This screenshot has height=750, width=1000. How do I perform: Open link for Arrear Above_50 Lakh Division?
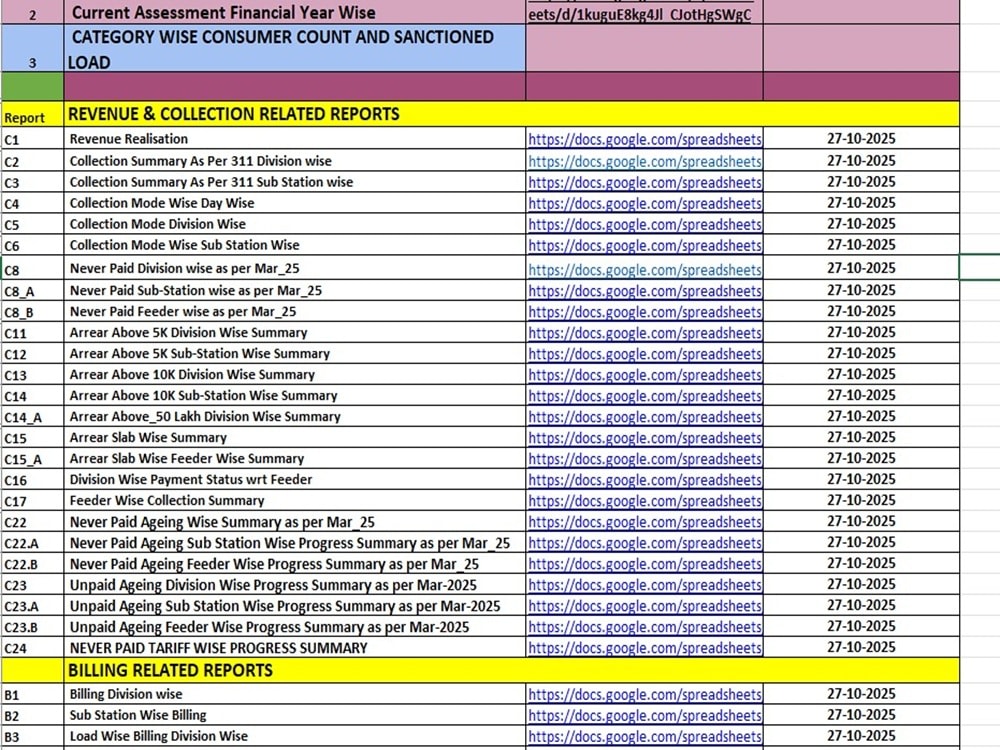645,417
